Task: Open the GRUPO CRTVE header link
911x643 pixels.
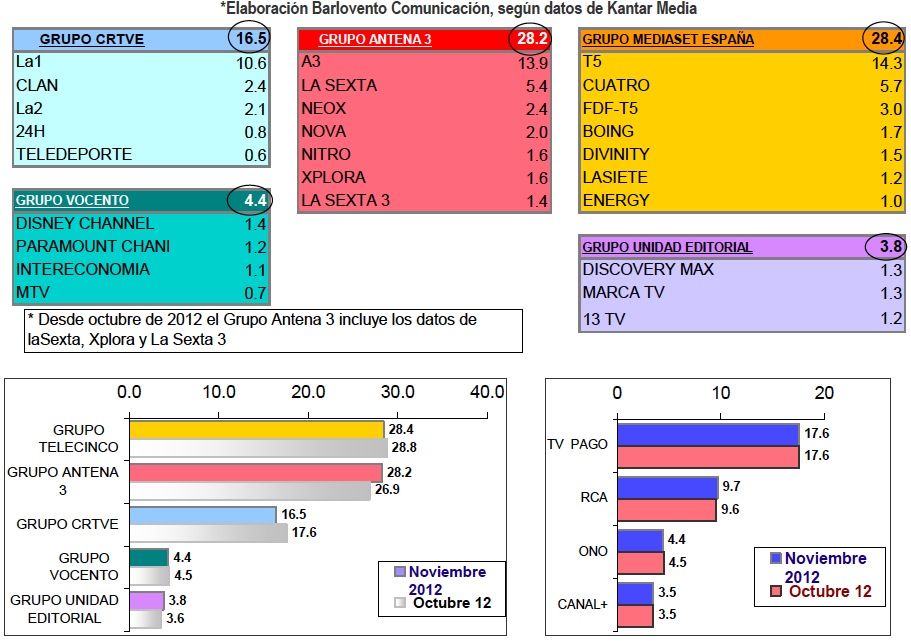Action: (91, 39)
